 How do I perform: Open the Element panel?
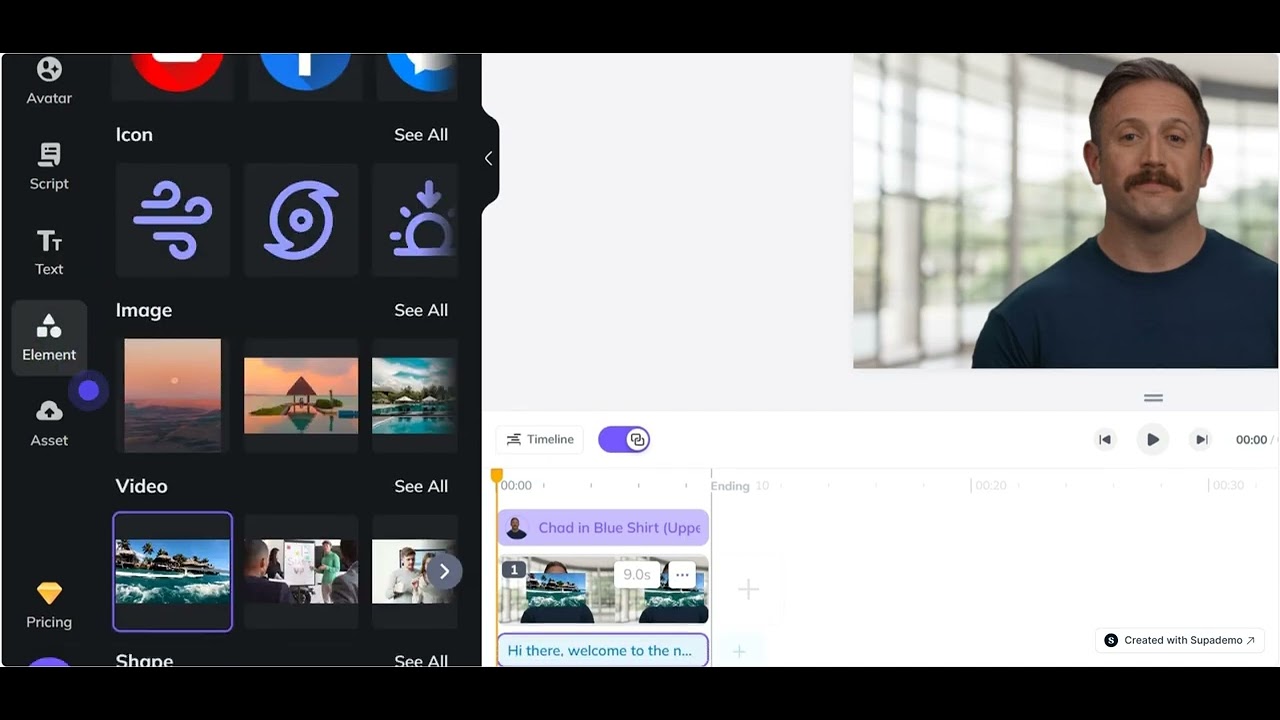point(49,338)
